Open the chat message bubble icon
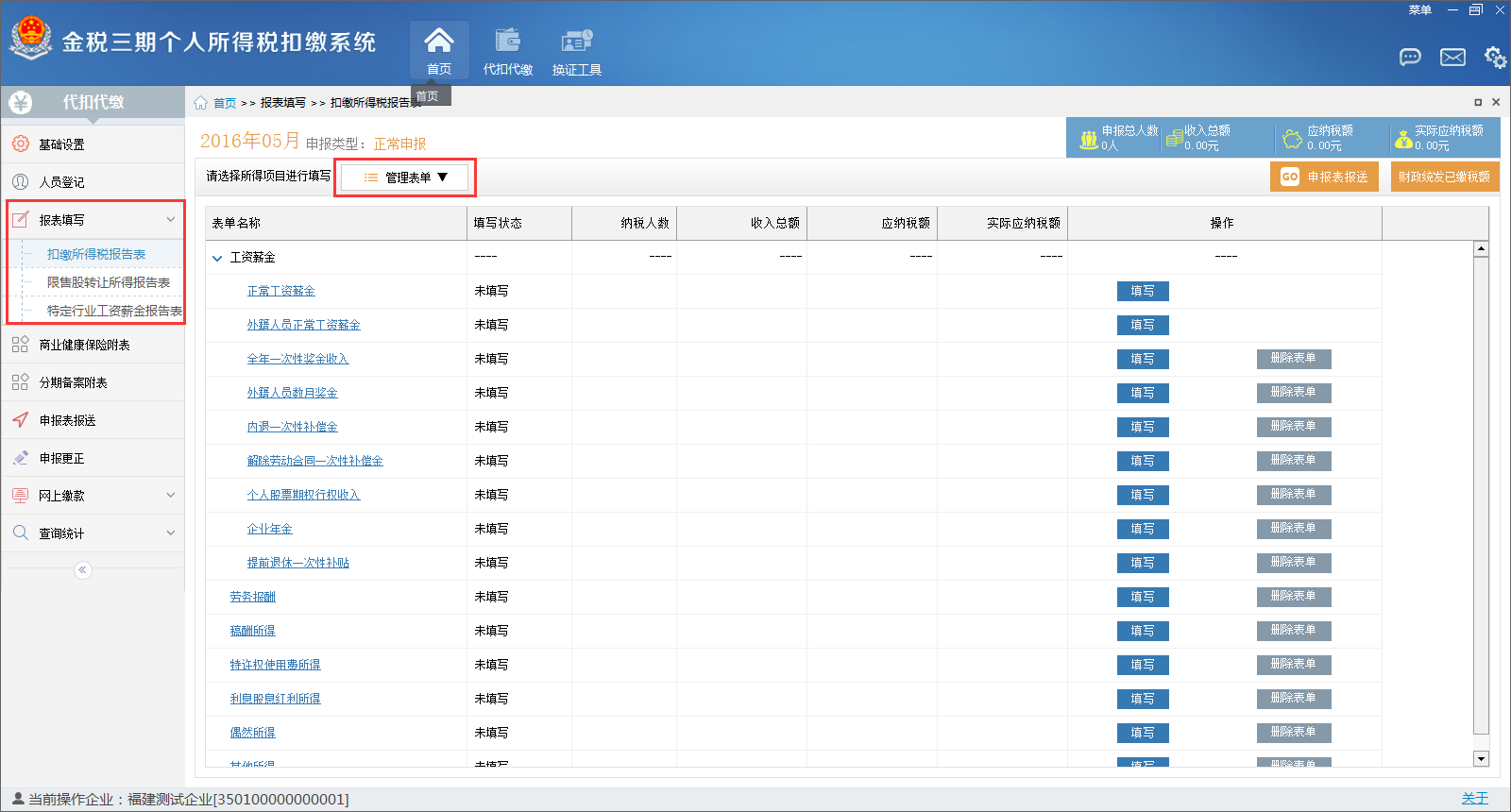 point(1410,58)
